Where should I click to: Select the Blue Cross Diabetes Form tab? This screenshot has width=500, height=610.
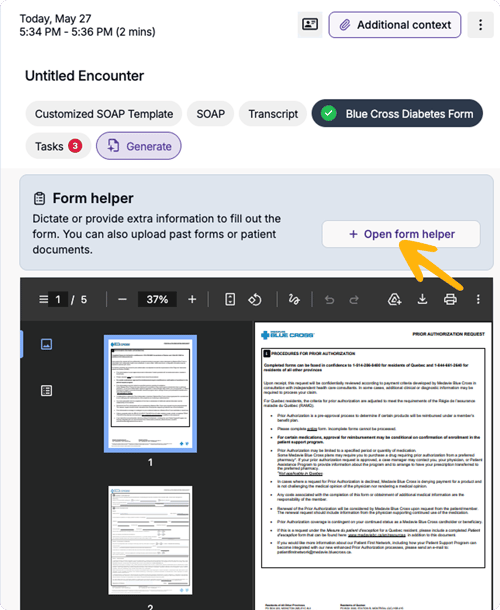coord(397,114)
